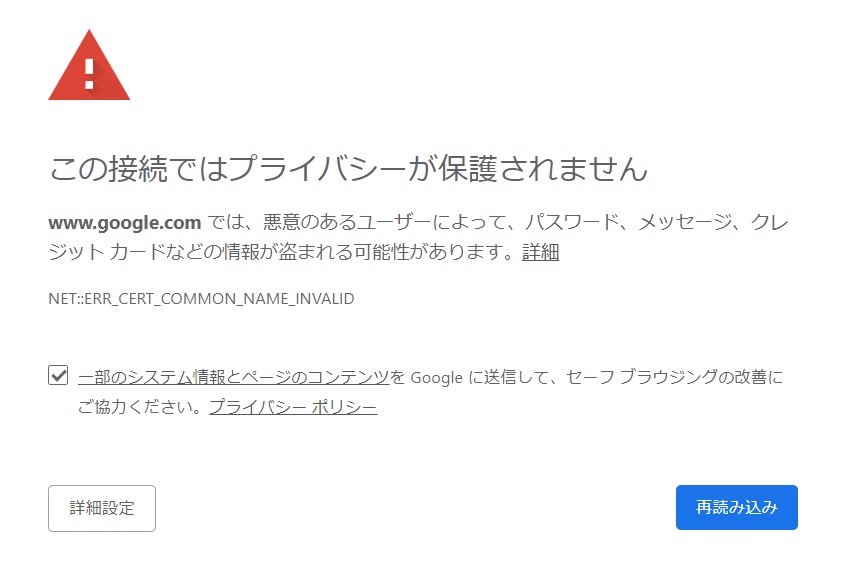This screenshot has width=861, height=577.
Task: Open the 詳細 learn more link
Action: (540, 252)
